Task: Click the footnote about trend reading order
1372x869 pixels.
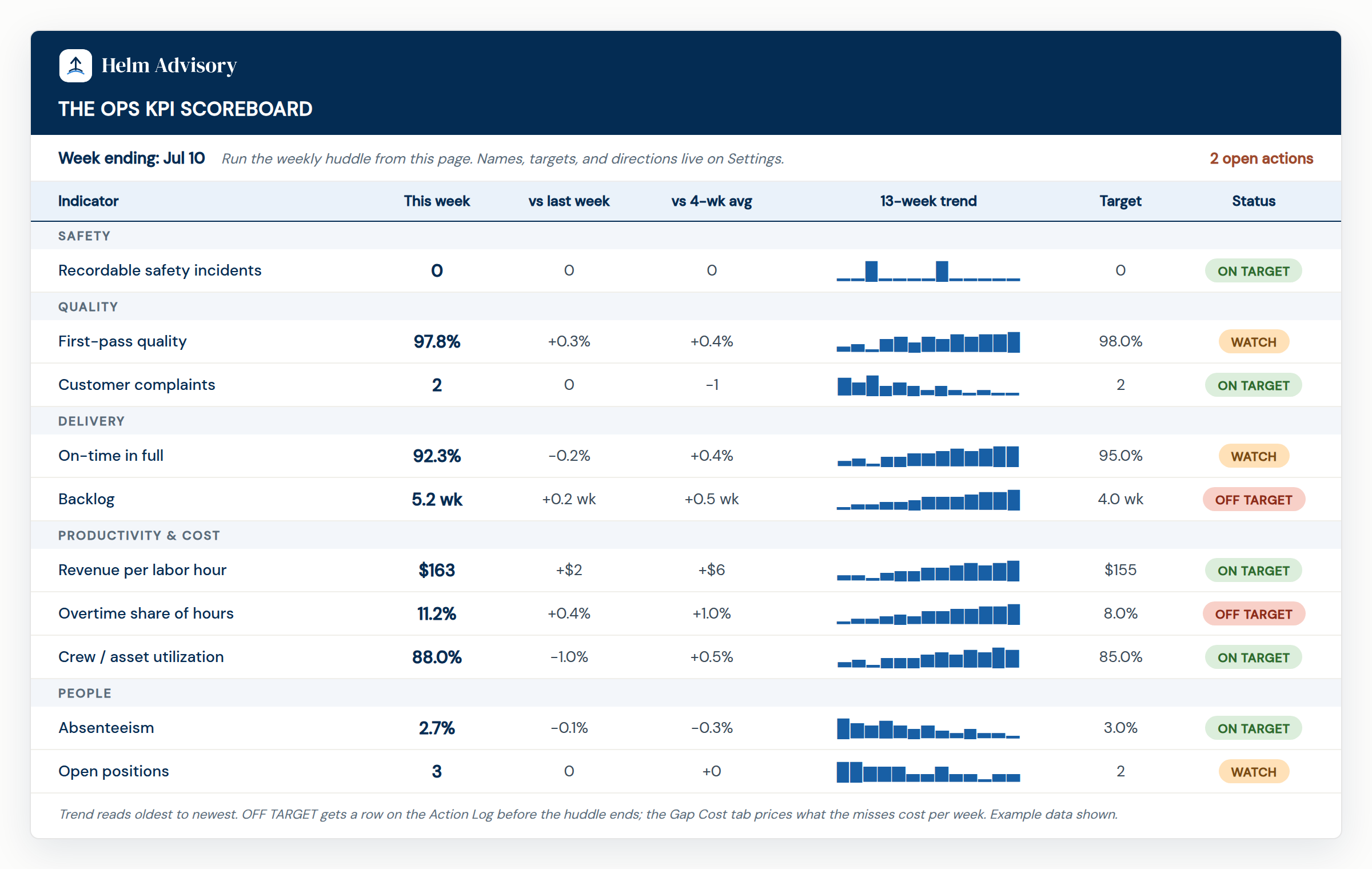Action: [x=588, y=814]
